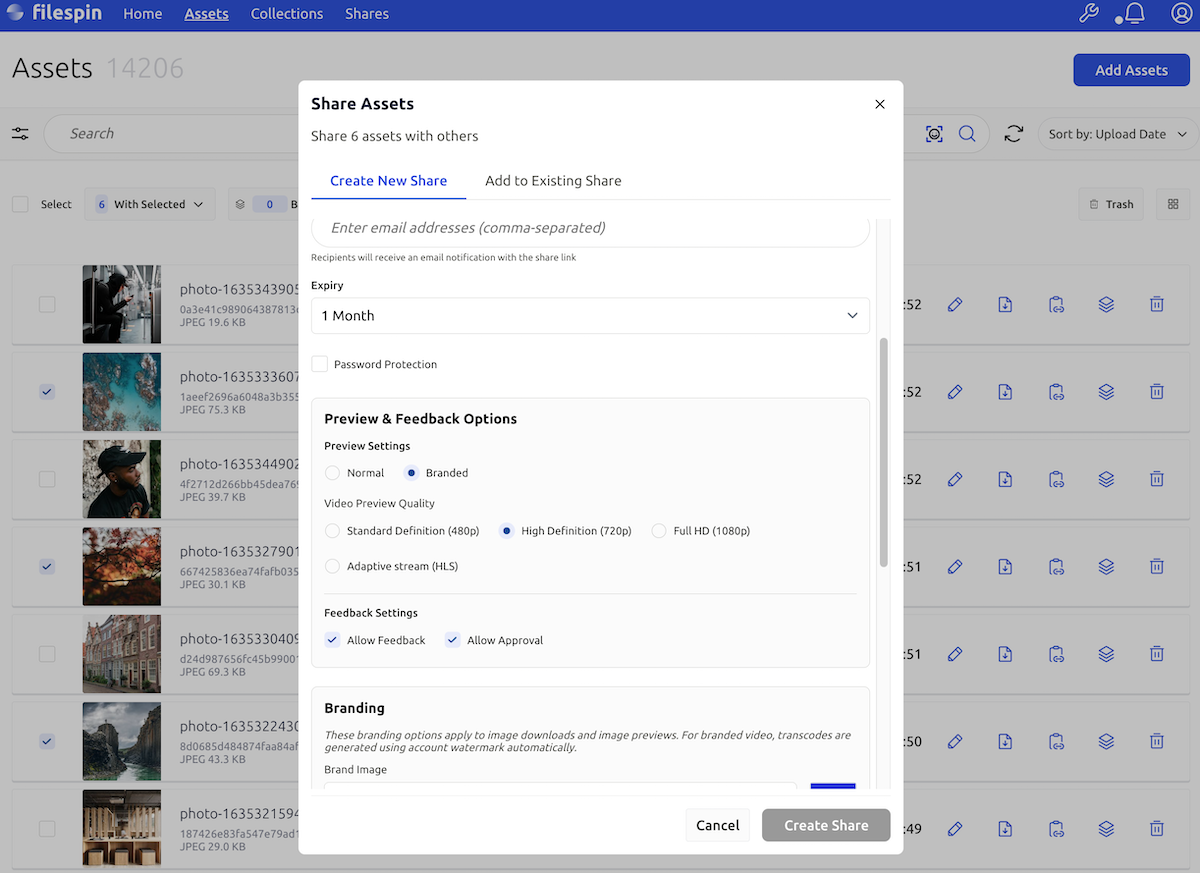Open the user account profile icon
Image resolution: width=1200 pixels, height=873 pixels.
coord(1181,14)
